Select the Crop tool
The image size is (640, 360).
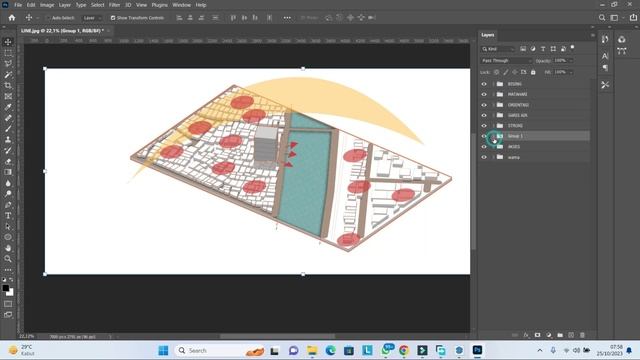point(8,86)
